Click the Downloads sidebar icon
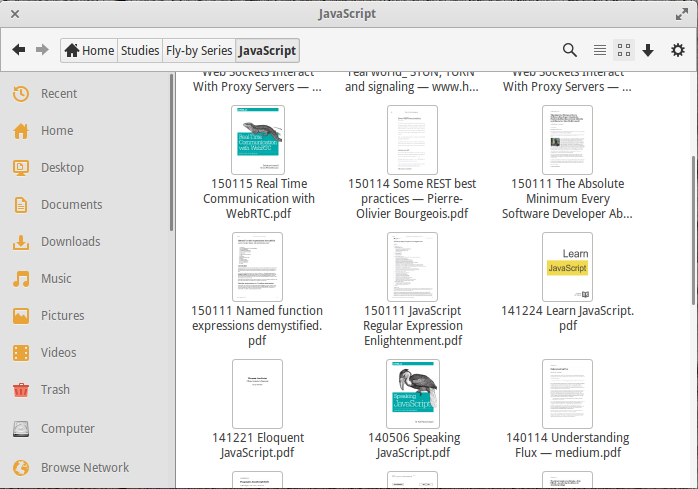 (x=21, y=242)
